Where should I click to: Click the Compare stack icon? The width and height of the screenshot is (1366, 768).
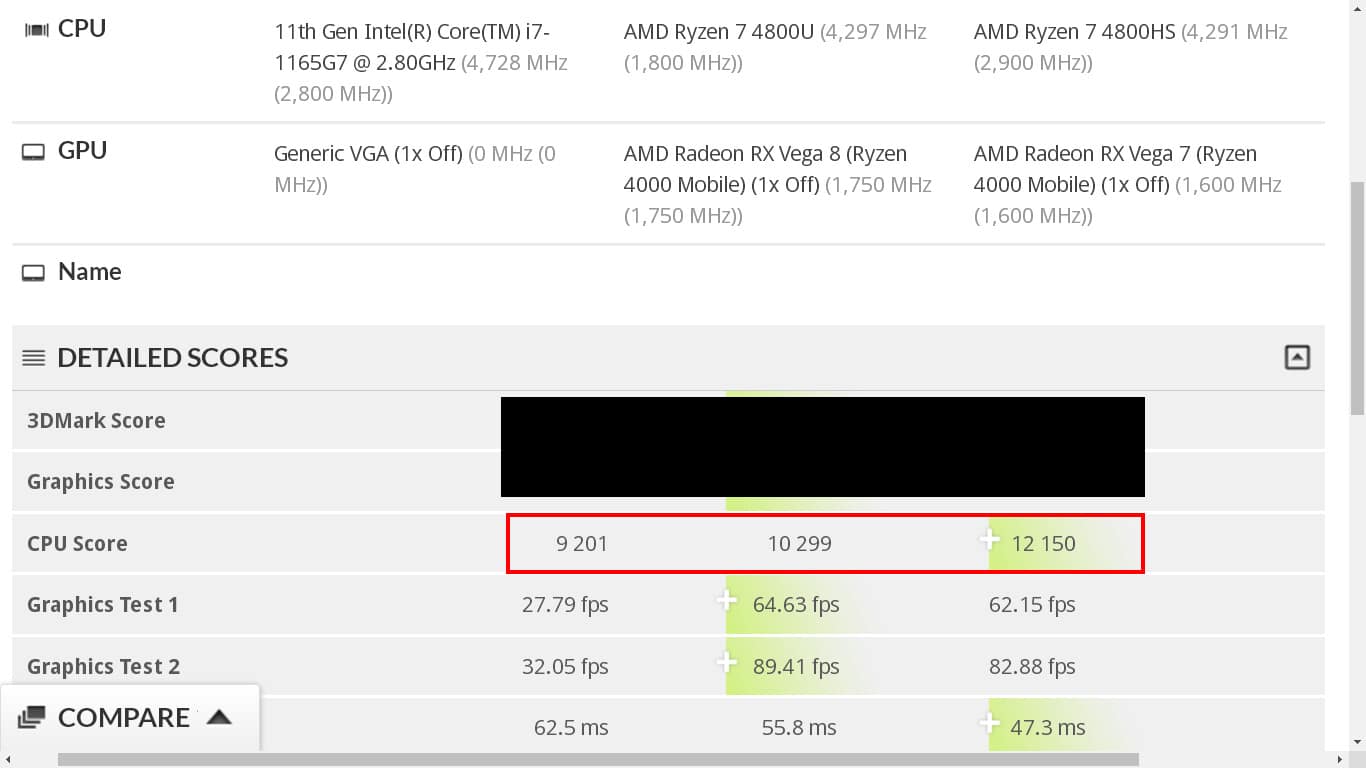tap(32, 717)
